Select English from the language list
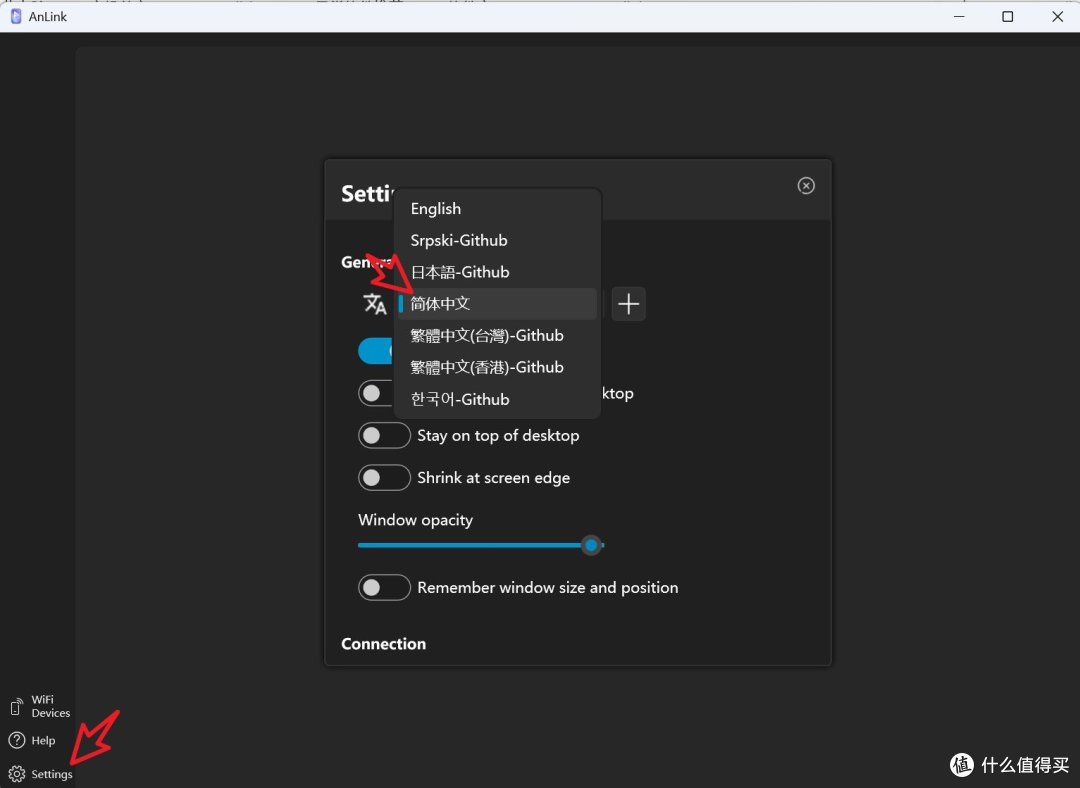Viewport: 1080px width, 788px height. click(436, 209)
